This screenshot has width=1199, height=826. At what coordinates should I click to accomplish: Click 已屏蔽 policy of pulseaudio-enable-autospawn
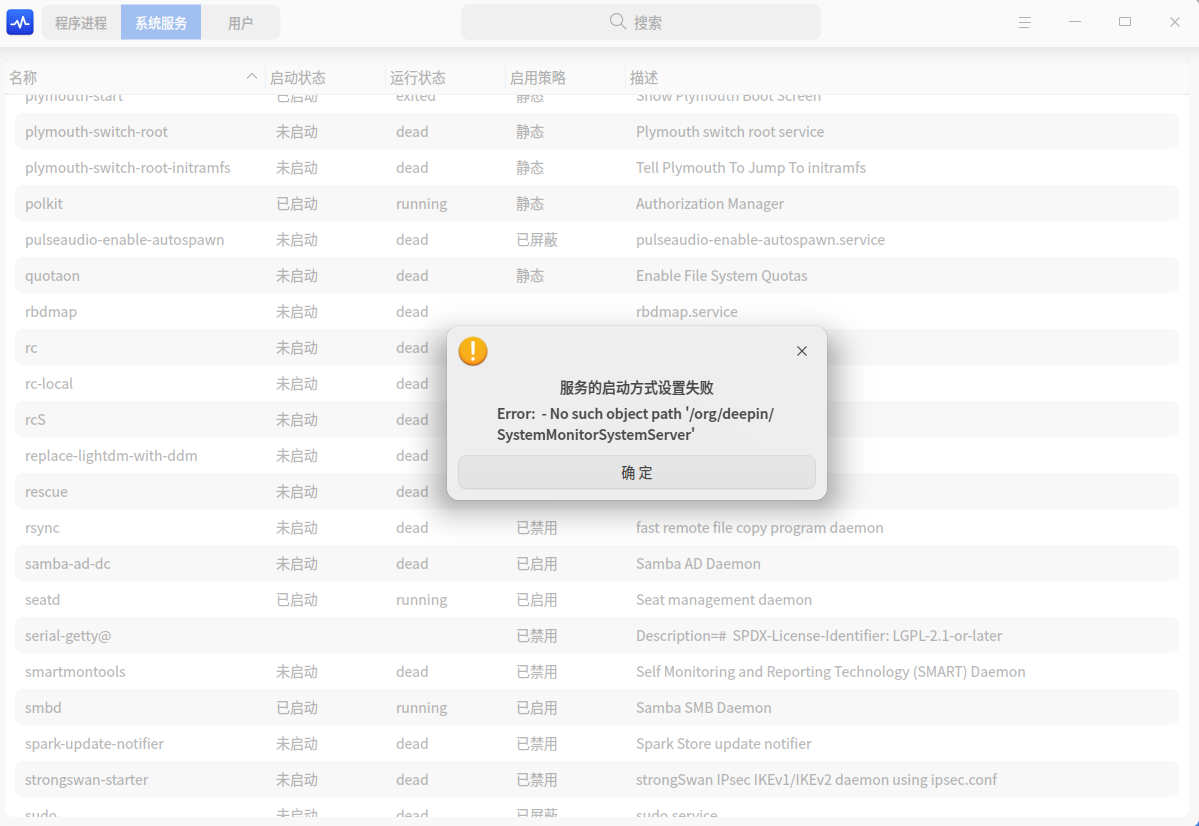point(537,239)
